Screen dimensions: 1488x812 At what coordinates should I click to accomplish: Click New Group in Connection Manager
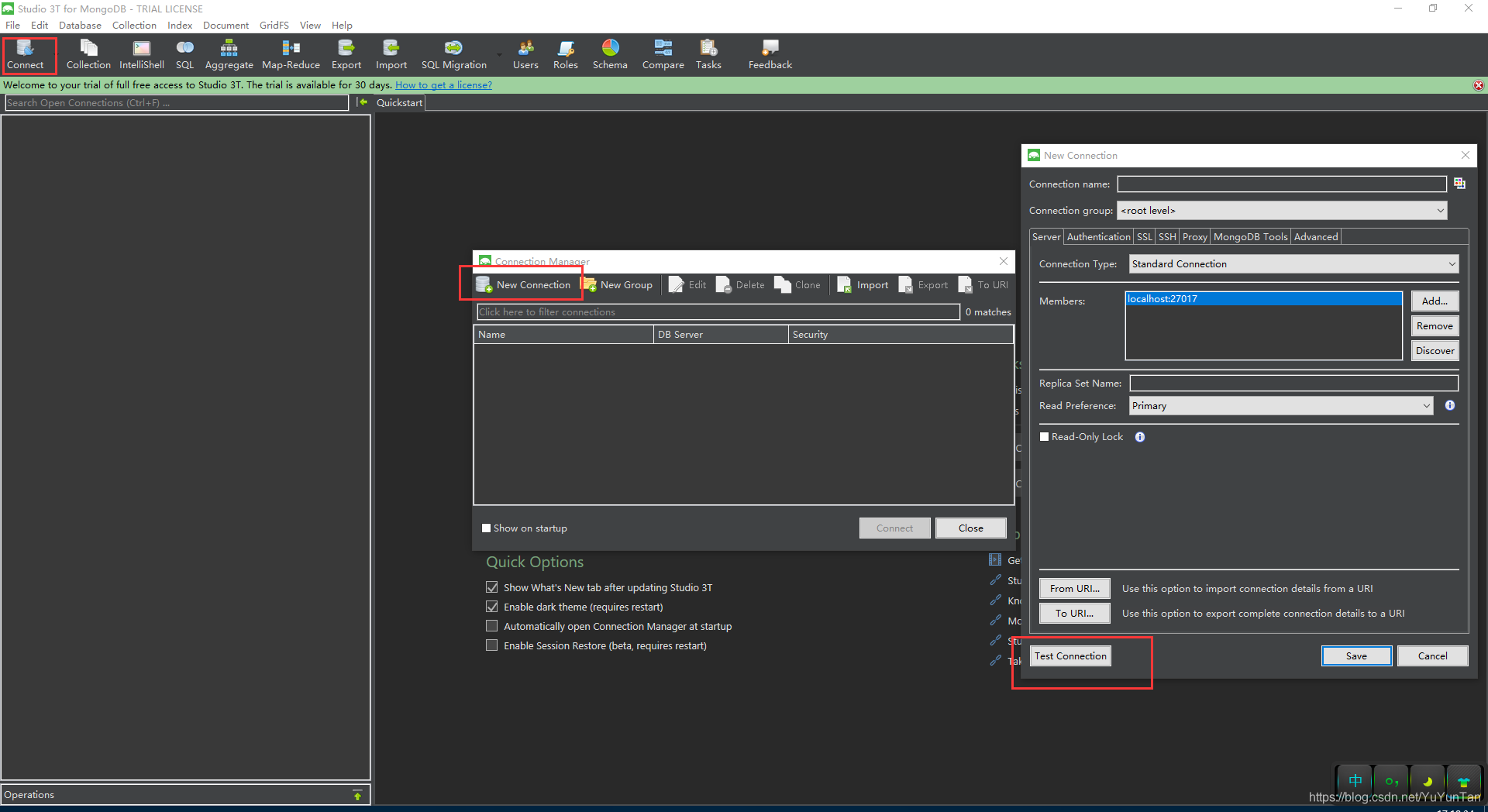coord(618,285)
